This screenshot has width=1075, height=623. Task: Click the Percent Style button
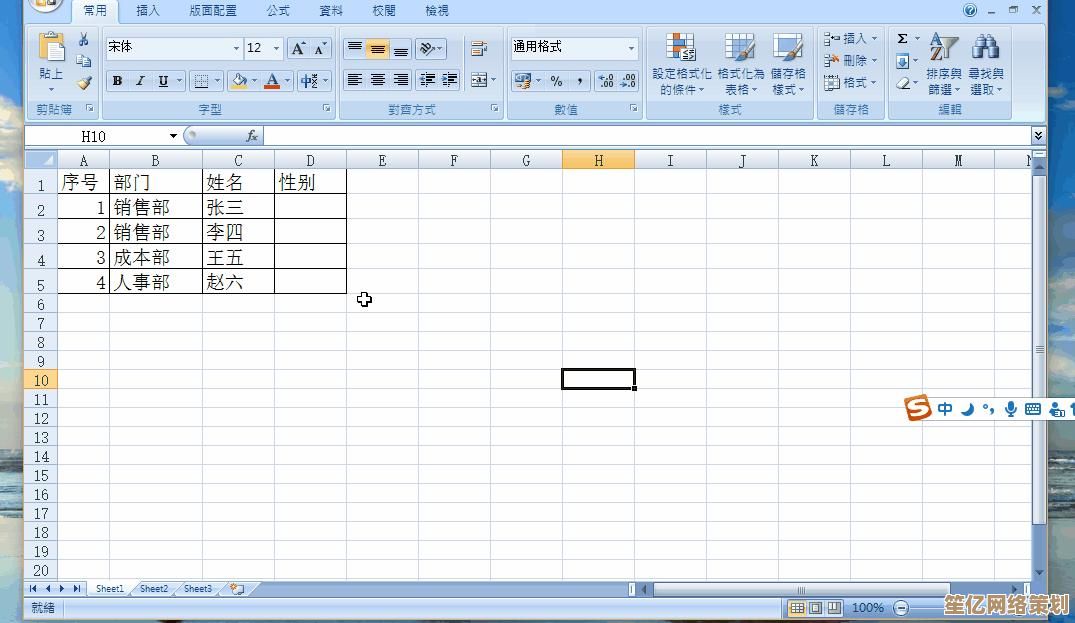(556, 82)
